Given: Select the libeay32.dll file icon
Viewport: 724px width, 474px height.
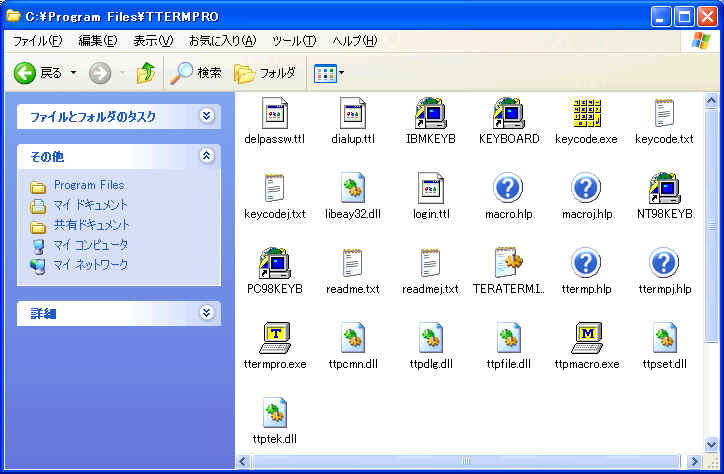Looking at the screenshot, I should coord(353,188).
